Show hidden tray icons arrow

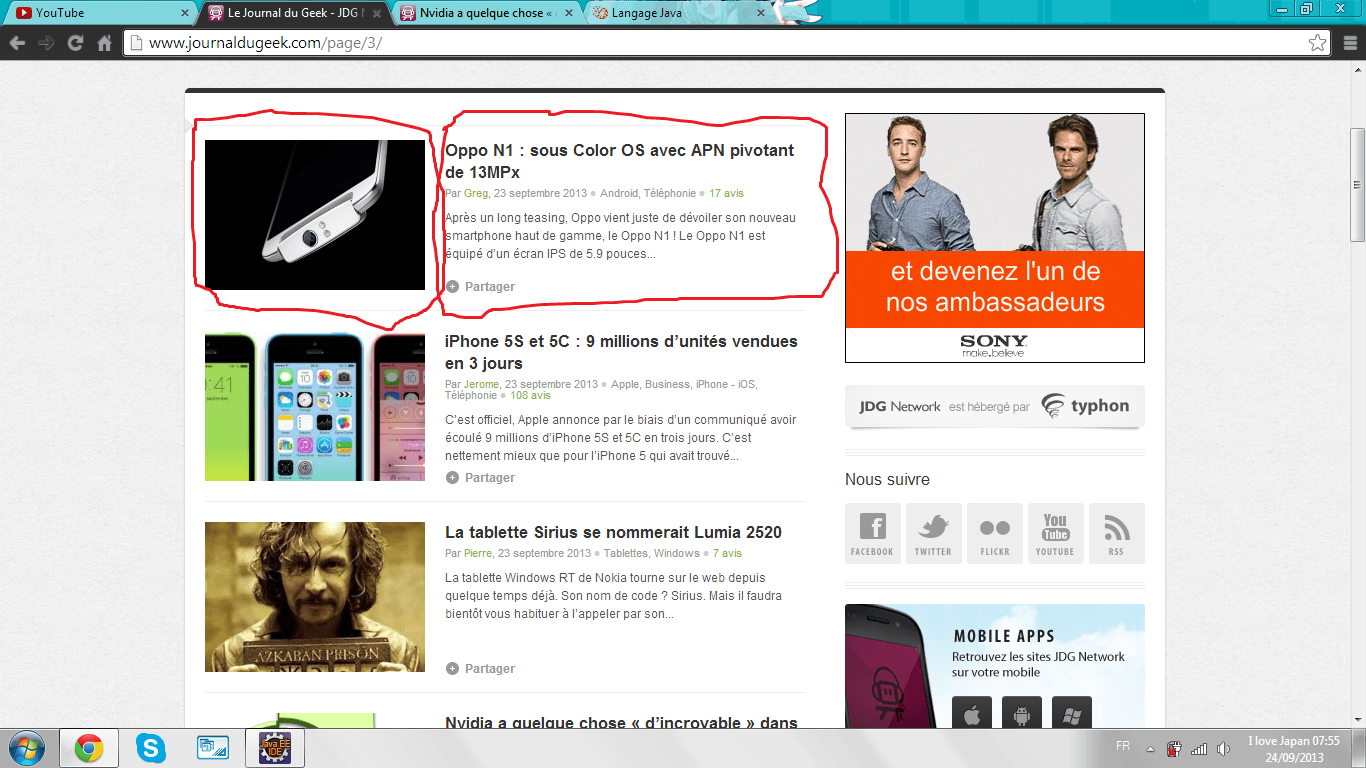[1150, 748]
